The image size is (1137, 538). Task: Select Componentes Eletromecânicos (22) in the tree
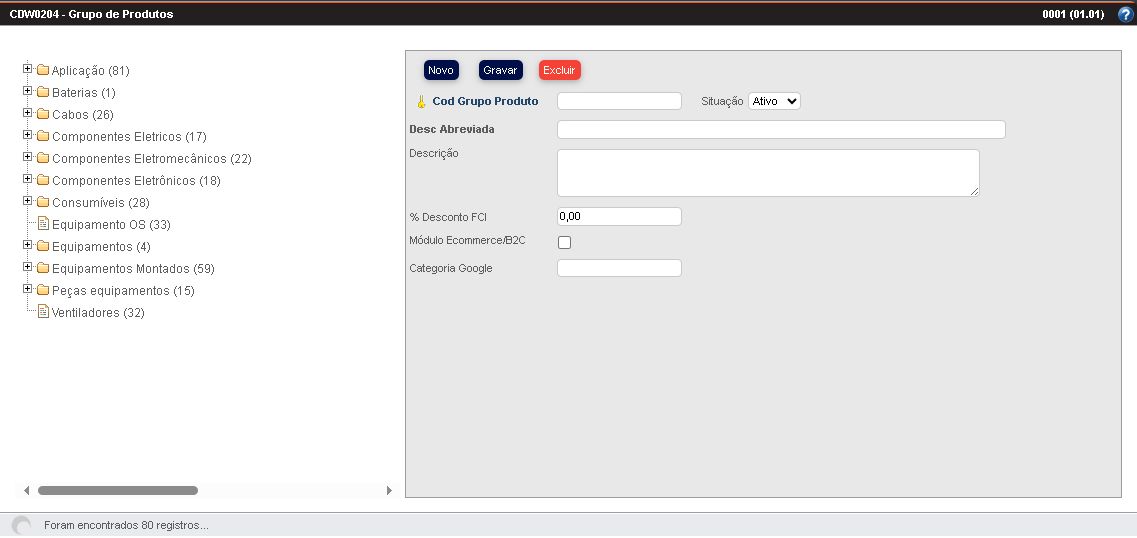(x=151, y=159)
